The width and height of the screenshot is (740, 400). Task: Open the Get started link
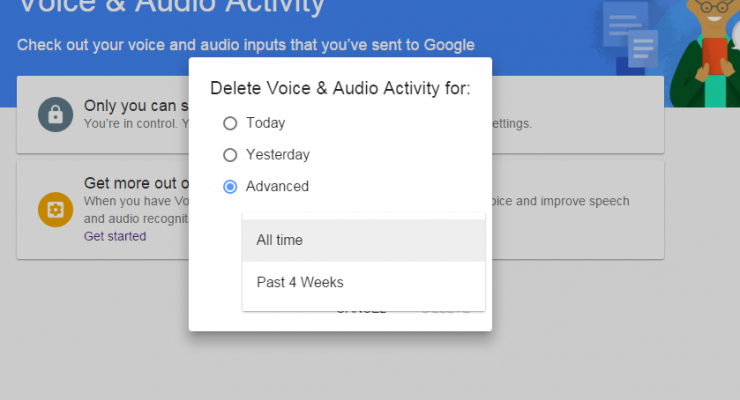(x=114, y=236)
